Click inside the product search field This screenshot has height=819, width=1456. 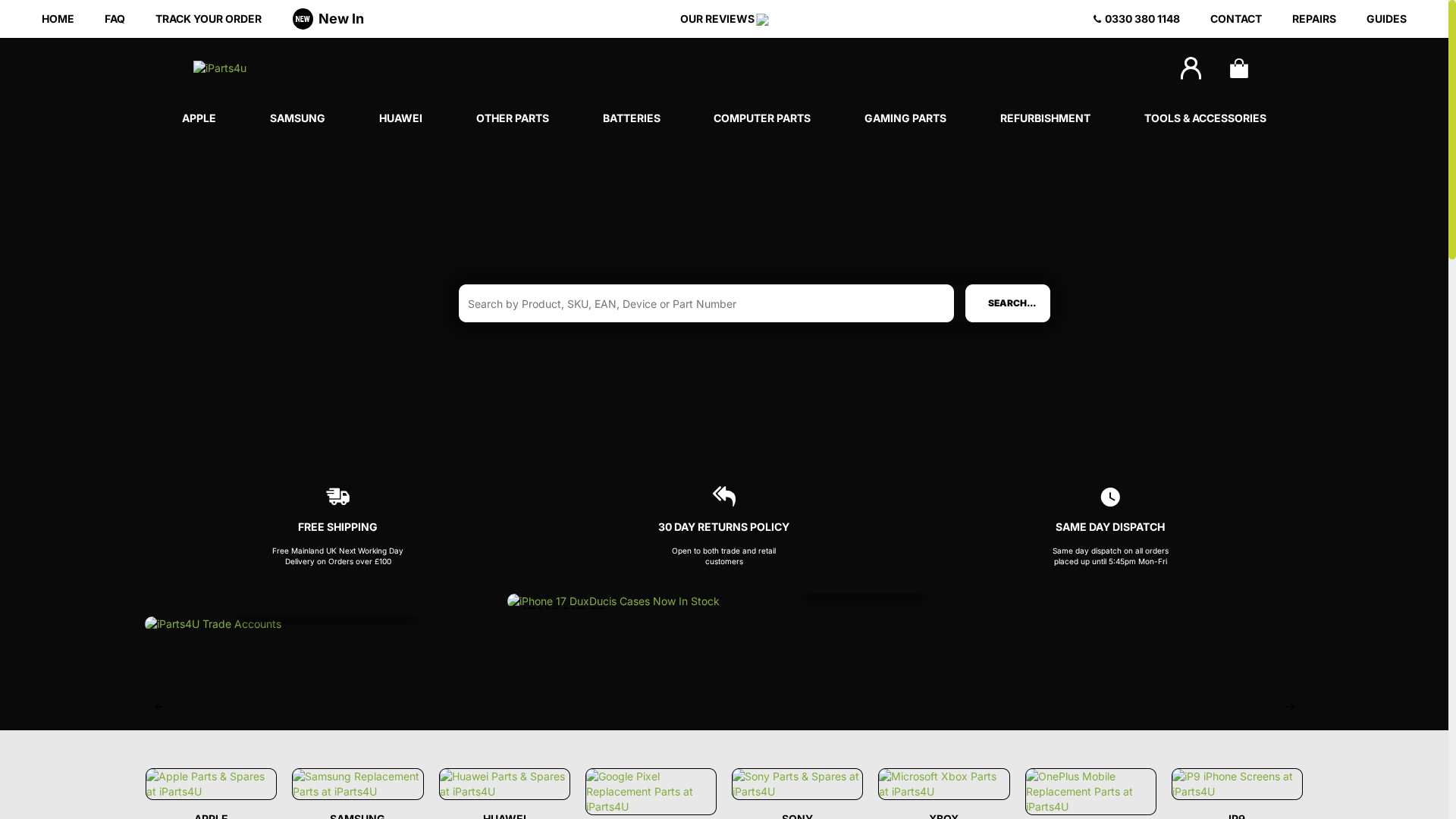tap(705, 303)
